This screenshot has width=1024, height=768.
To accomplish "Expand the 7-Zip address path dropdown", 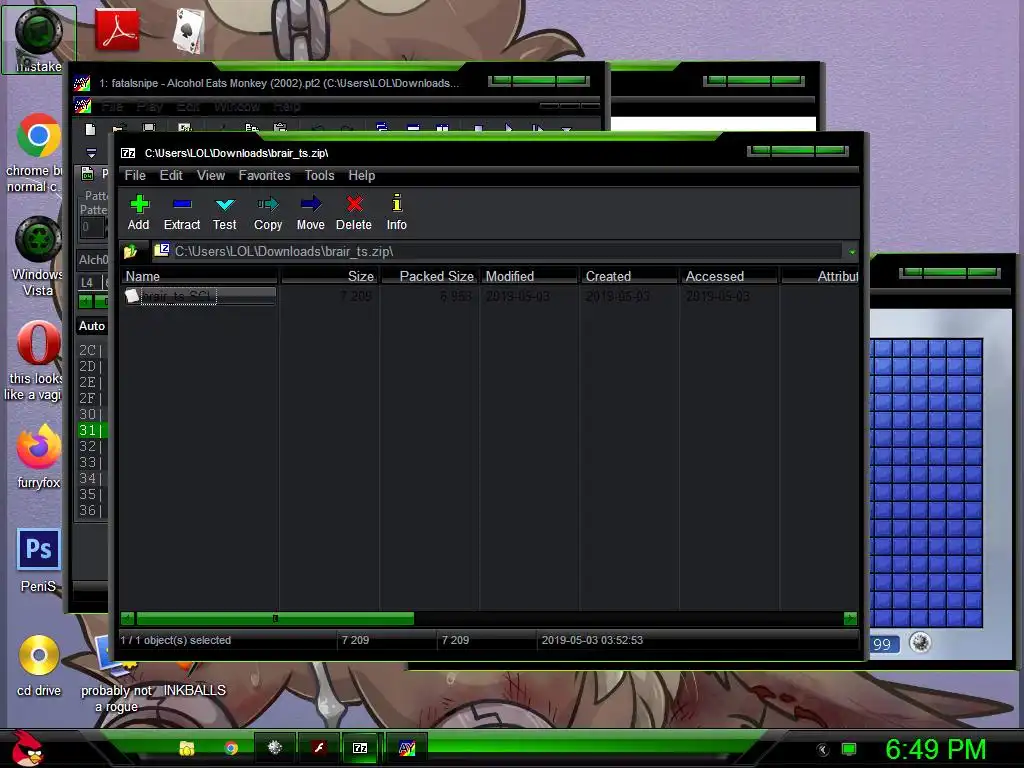I will [852, 251].
